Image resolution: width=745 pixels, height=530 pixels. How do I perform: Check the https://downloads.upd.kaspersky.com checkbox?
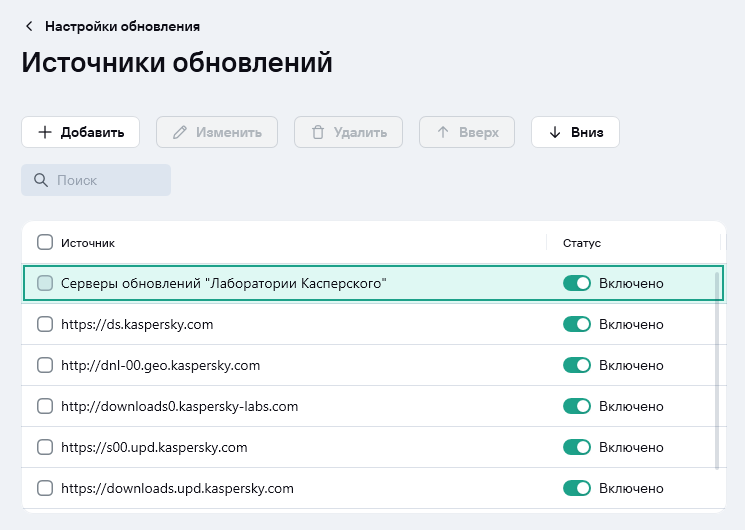tap(45, 488)
